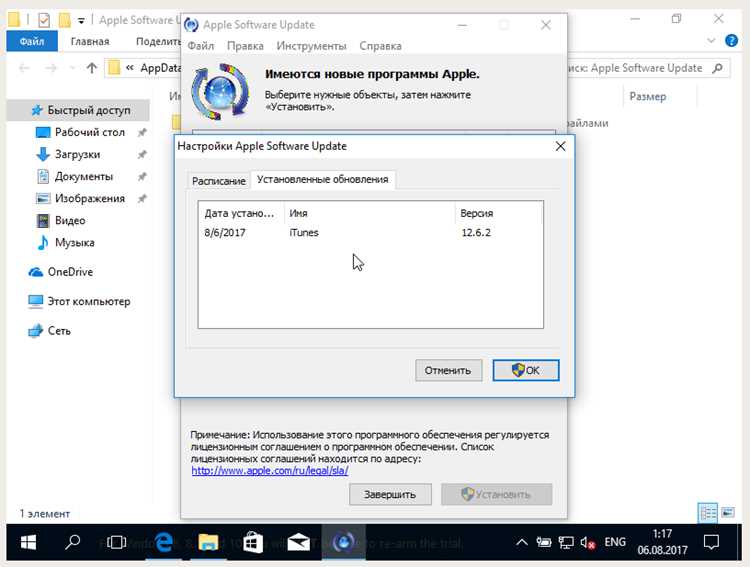Viewport: 750px width, 567px height.
Task: Sort Explorer files by Размер column
Action: tap(648, 97)
